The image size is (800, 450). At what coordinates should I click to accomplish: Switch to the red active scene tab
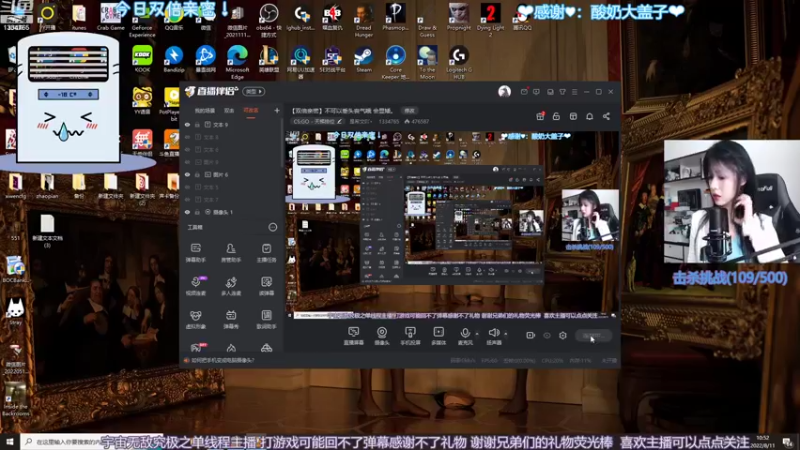click(251, 111)
